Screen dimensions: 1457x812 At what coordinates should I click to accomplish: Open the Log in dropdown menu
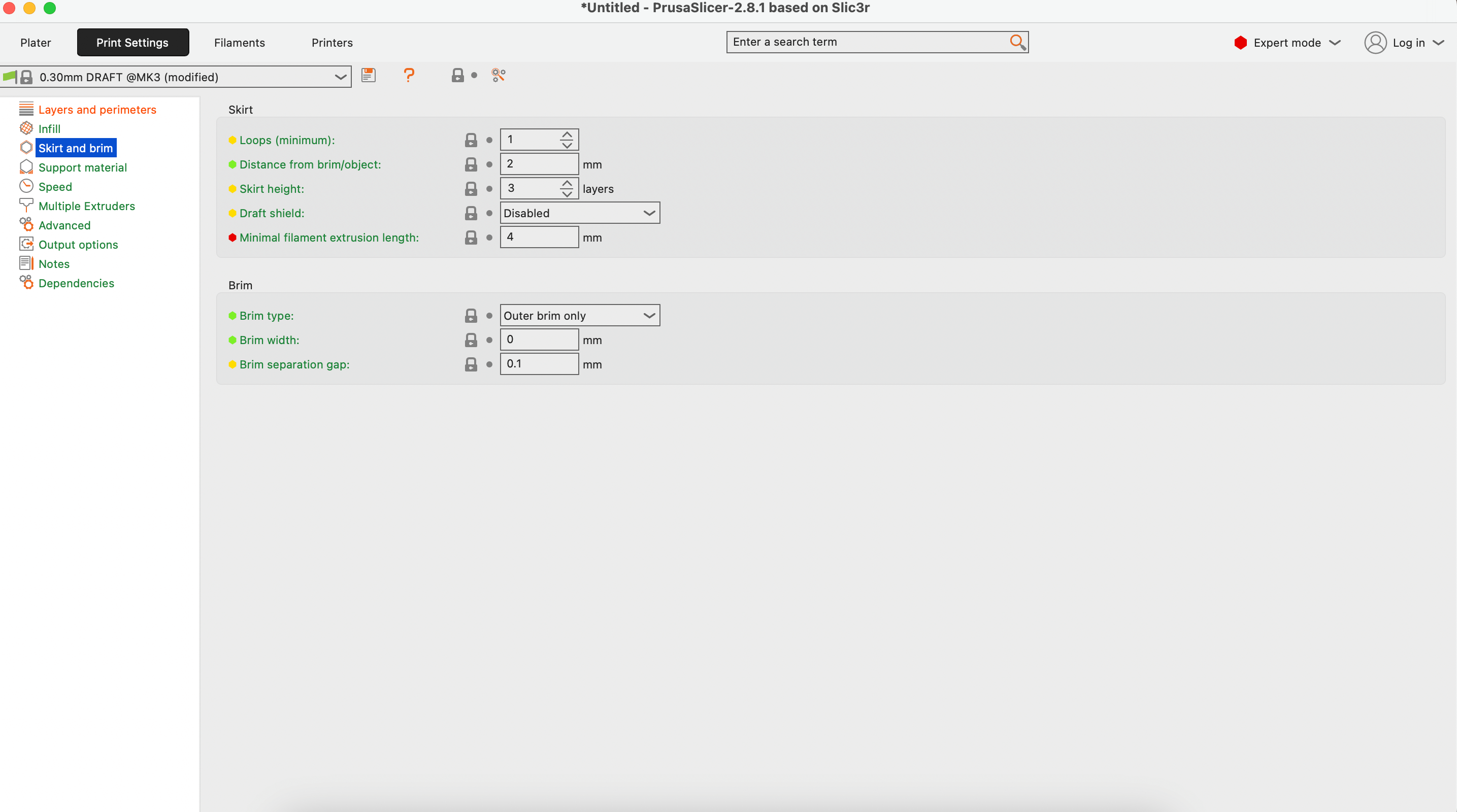1405,43
